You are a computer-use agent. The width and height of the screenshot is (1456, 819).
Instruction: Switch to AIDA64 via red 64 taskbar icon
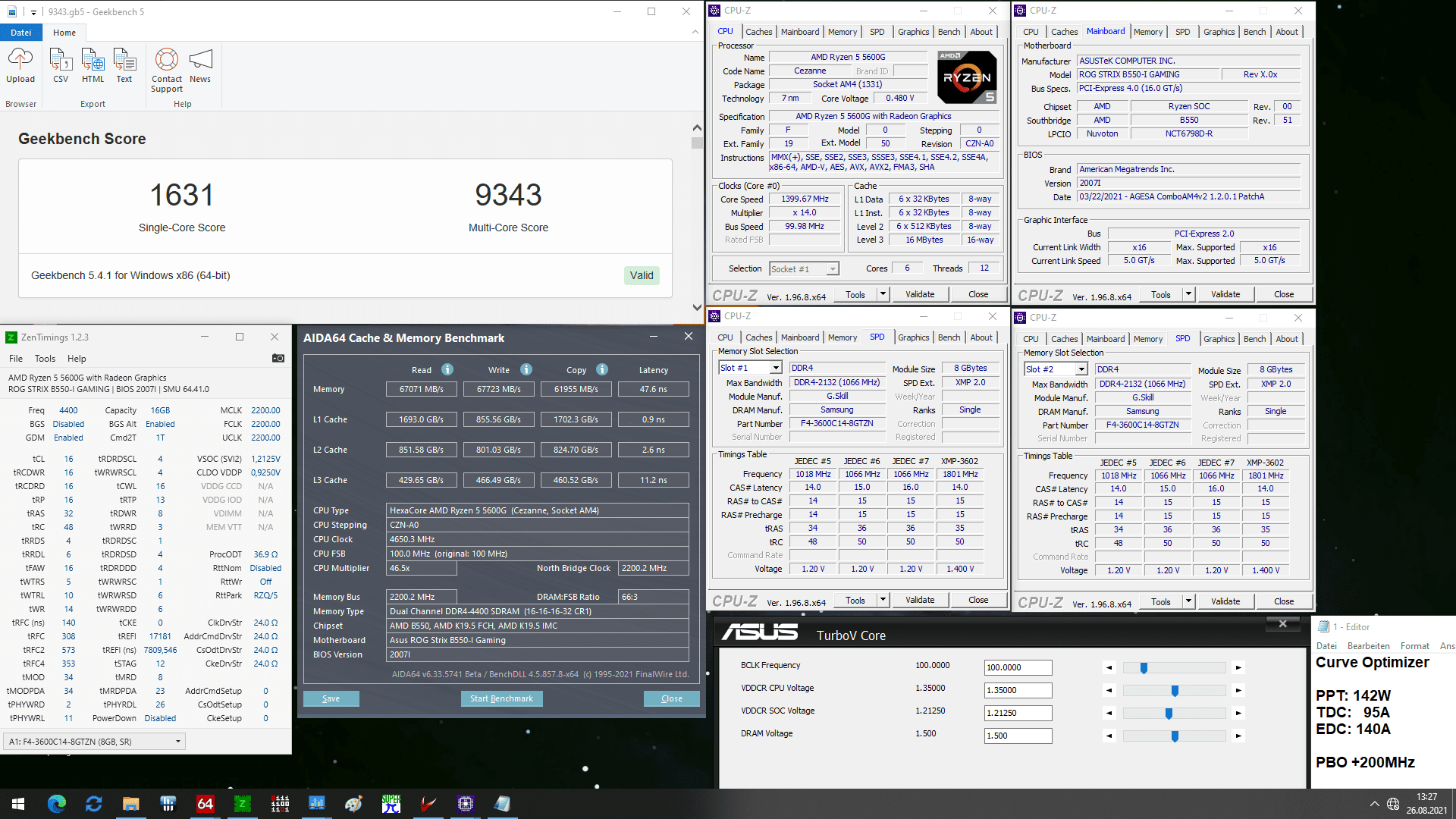pyautogui.click(x=205, y=804)
